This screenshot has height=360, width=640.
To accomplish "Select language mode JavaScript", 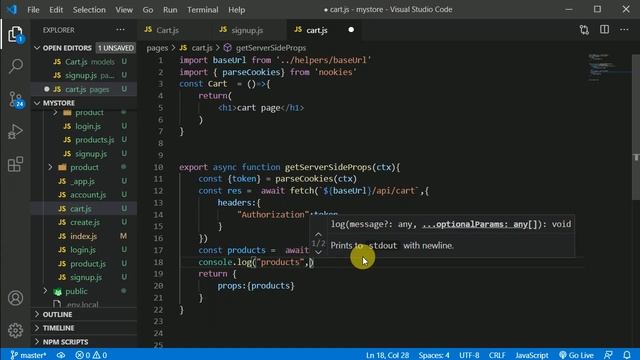I will (x=531, y=355).
